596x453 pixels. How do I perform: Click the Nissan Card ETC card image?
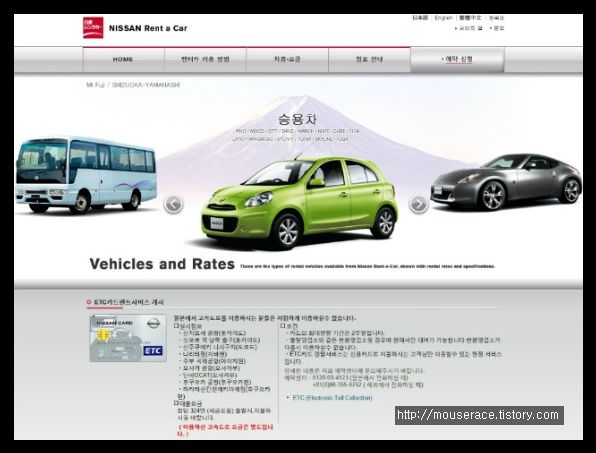(x=128, y=338)
